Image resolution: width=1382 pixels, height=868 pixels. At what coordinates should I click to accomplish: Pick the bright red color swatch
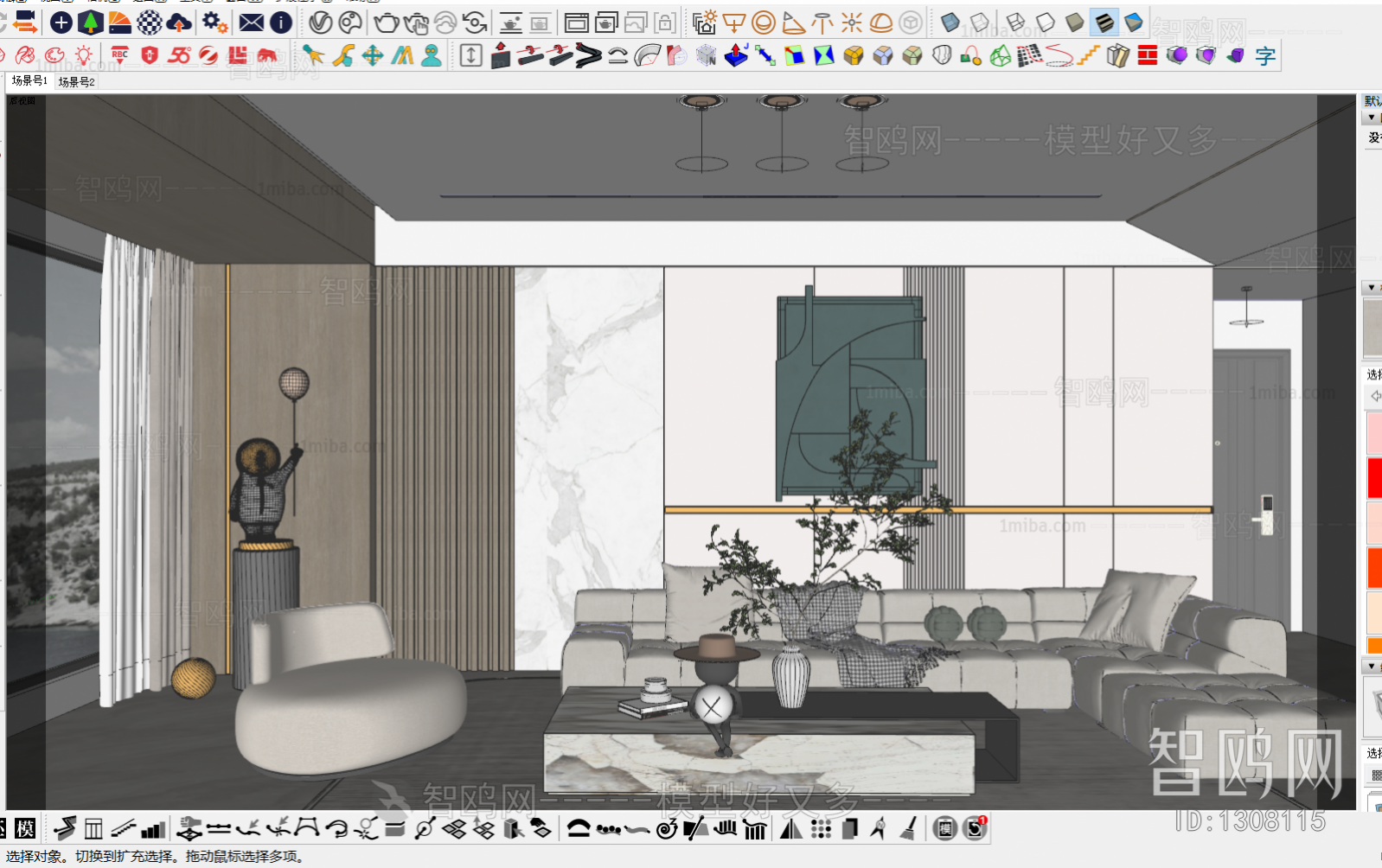pos(1374,478)
